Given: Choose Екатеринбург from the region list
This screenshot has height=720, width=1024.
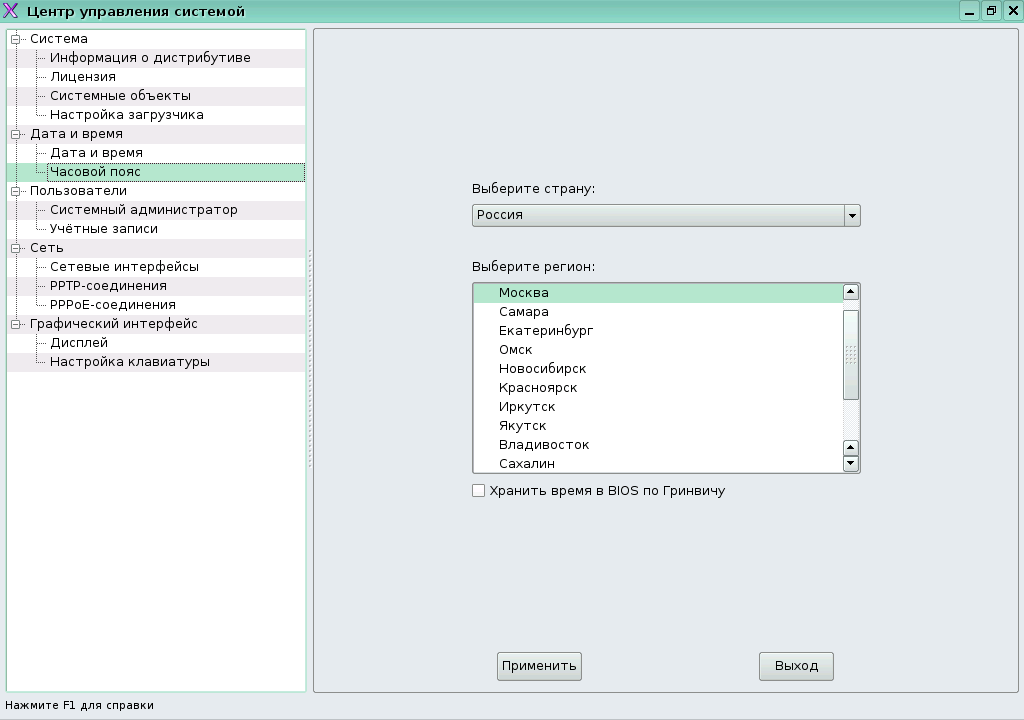Looking at the screenshot, I should 546,331.
